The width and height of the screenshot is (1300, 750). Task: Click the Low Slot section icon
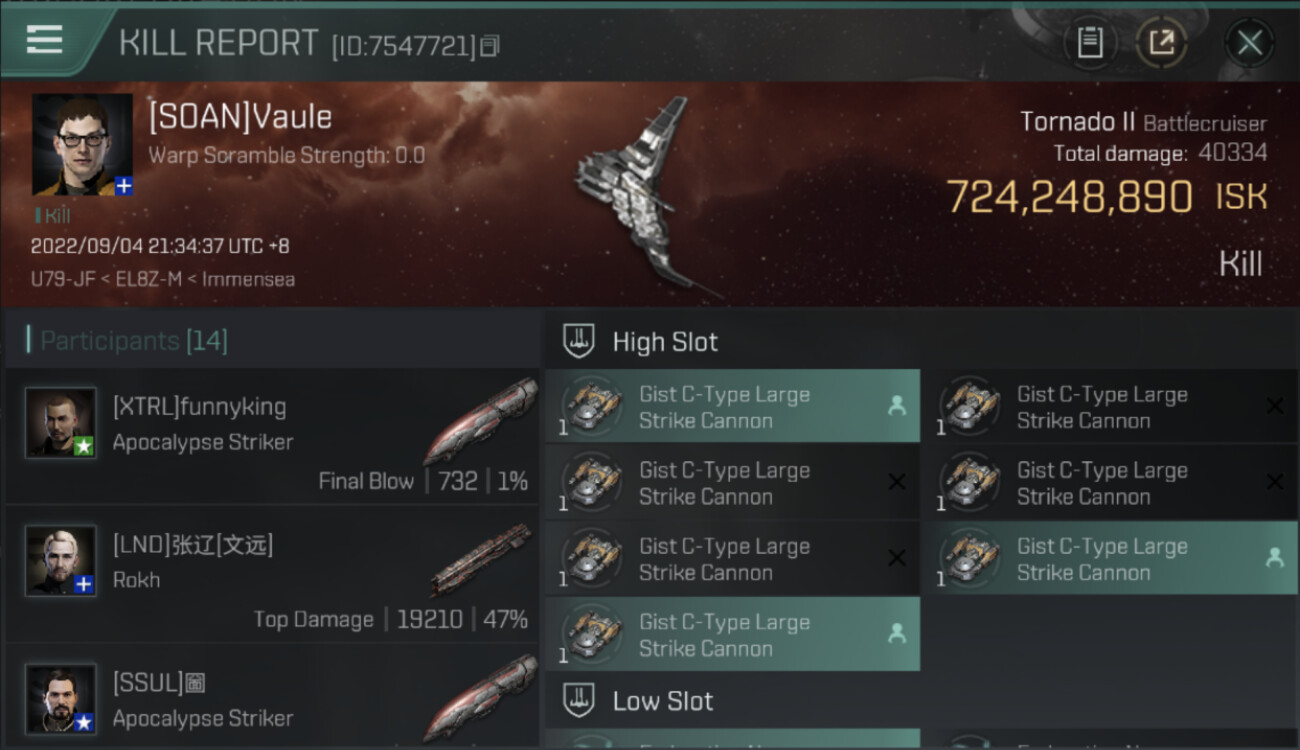point(580,700)
